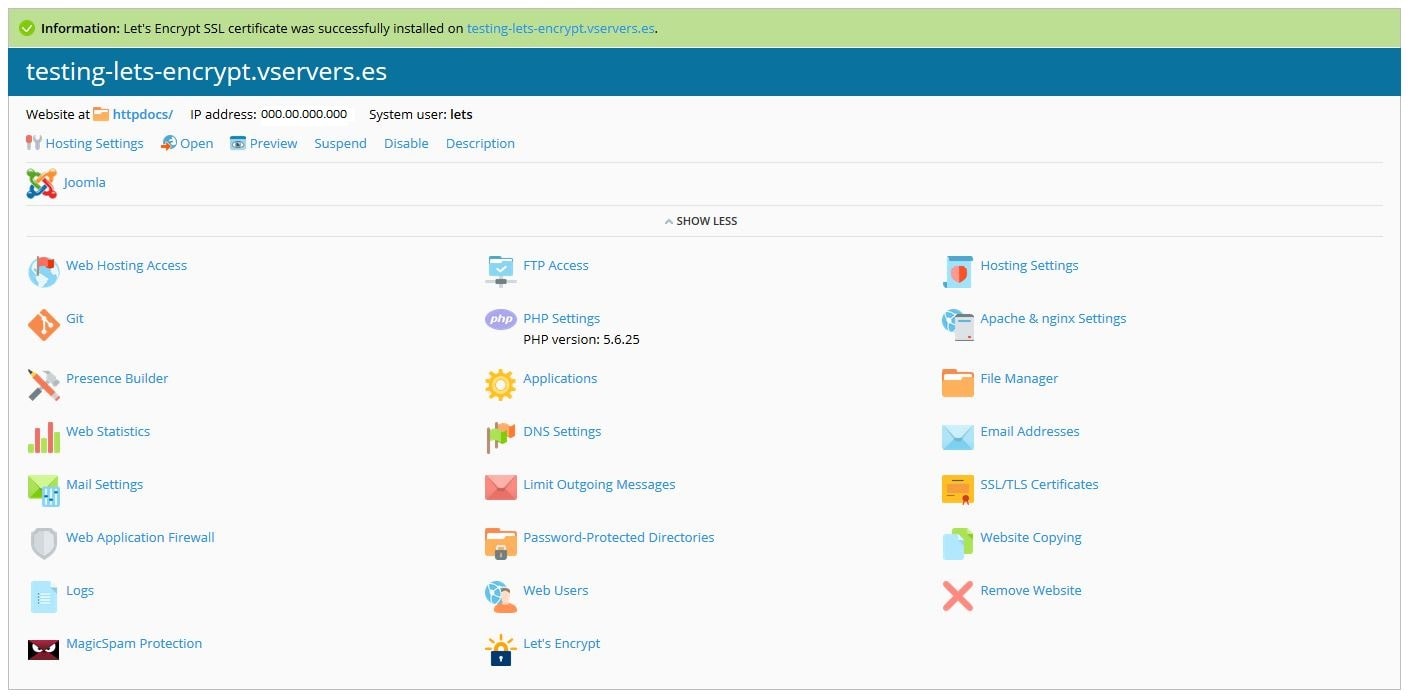Open the SSL/TLS Certificates link

point(1039,484)
